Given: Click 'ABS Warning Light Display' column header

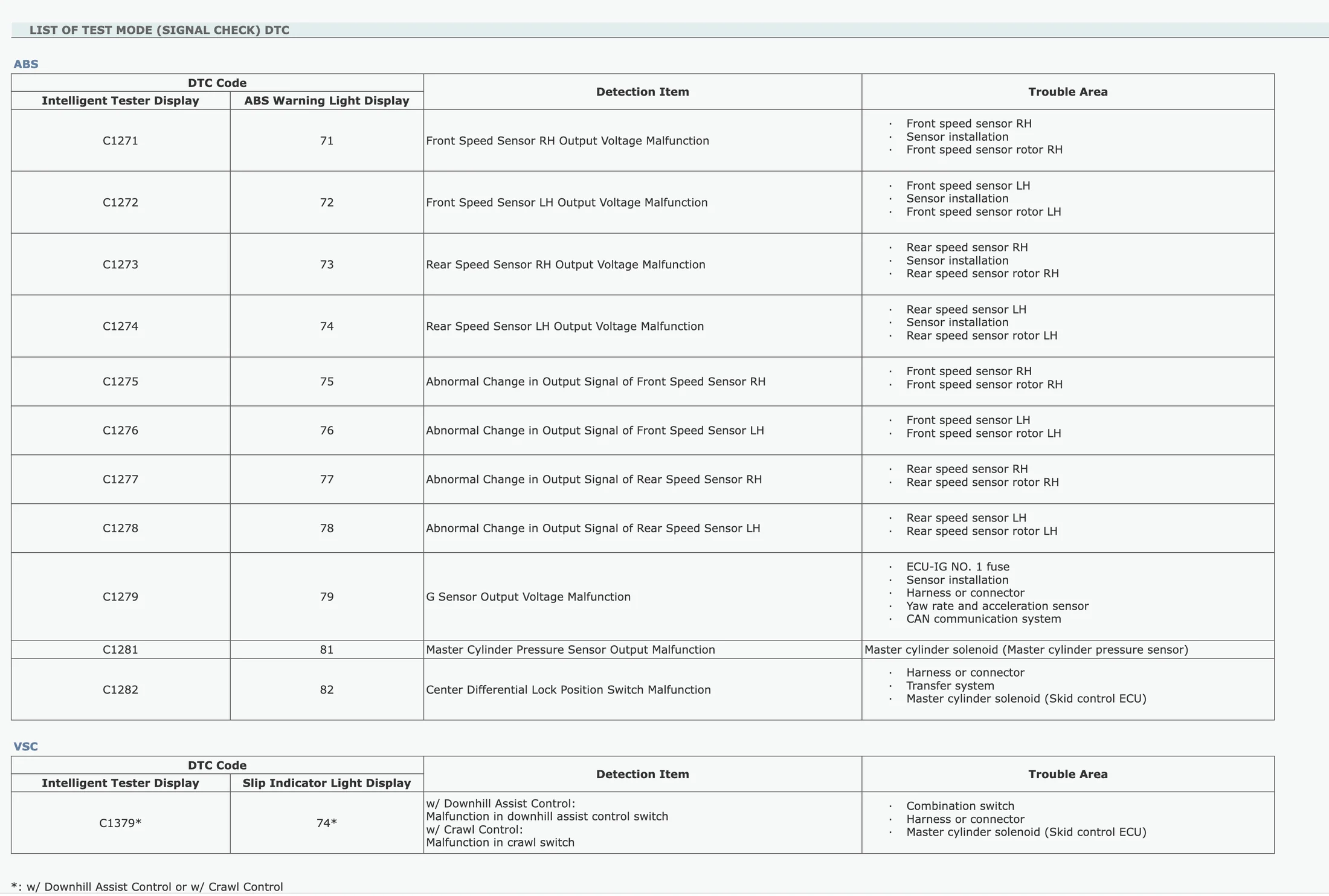Looking at the screenshot, I should [x=327, y=101].
